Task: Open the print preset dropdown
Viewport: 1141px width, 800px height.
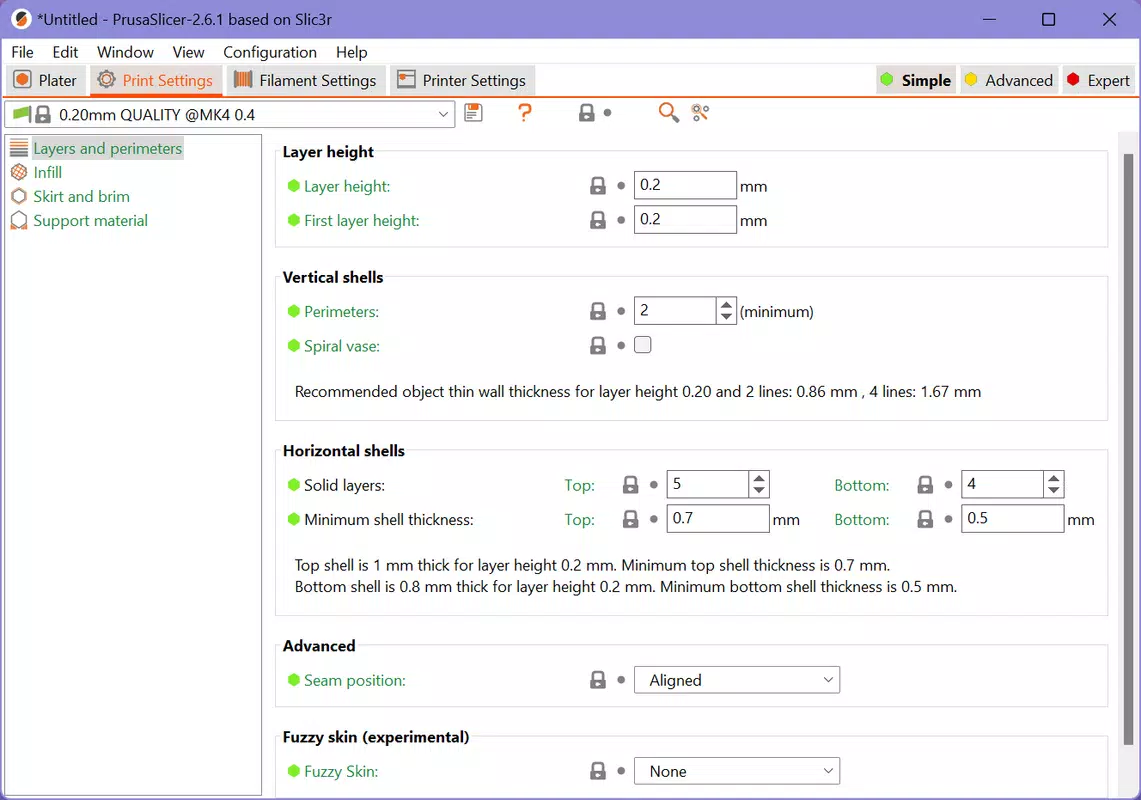Action: click(230, 114)
